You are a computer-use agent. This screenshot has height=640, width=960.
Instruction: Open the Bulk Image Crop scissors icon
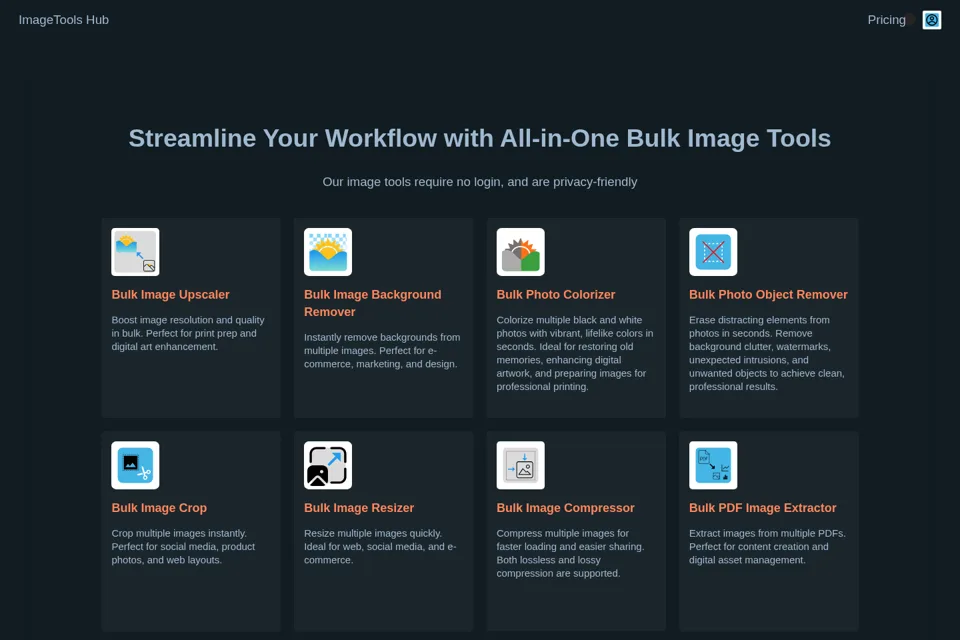(x=135, y=465)
